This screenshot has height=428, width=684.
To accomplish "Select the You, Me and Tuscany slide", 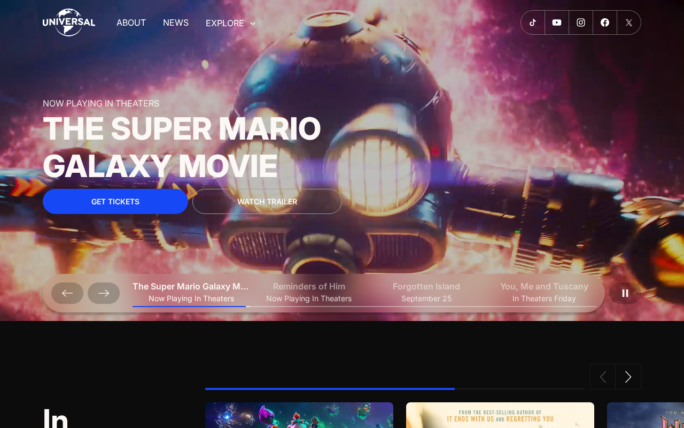I will pyautogui.click(x=544, y=292).
